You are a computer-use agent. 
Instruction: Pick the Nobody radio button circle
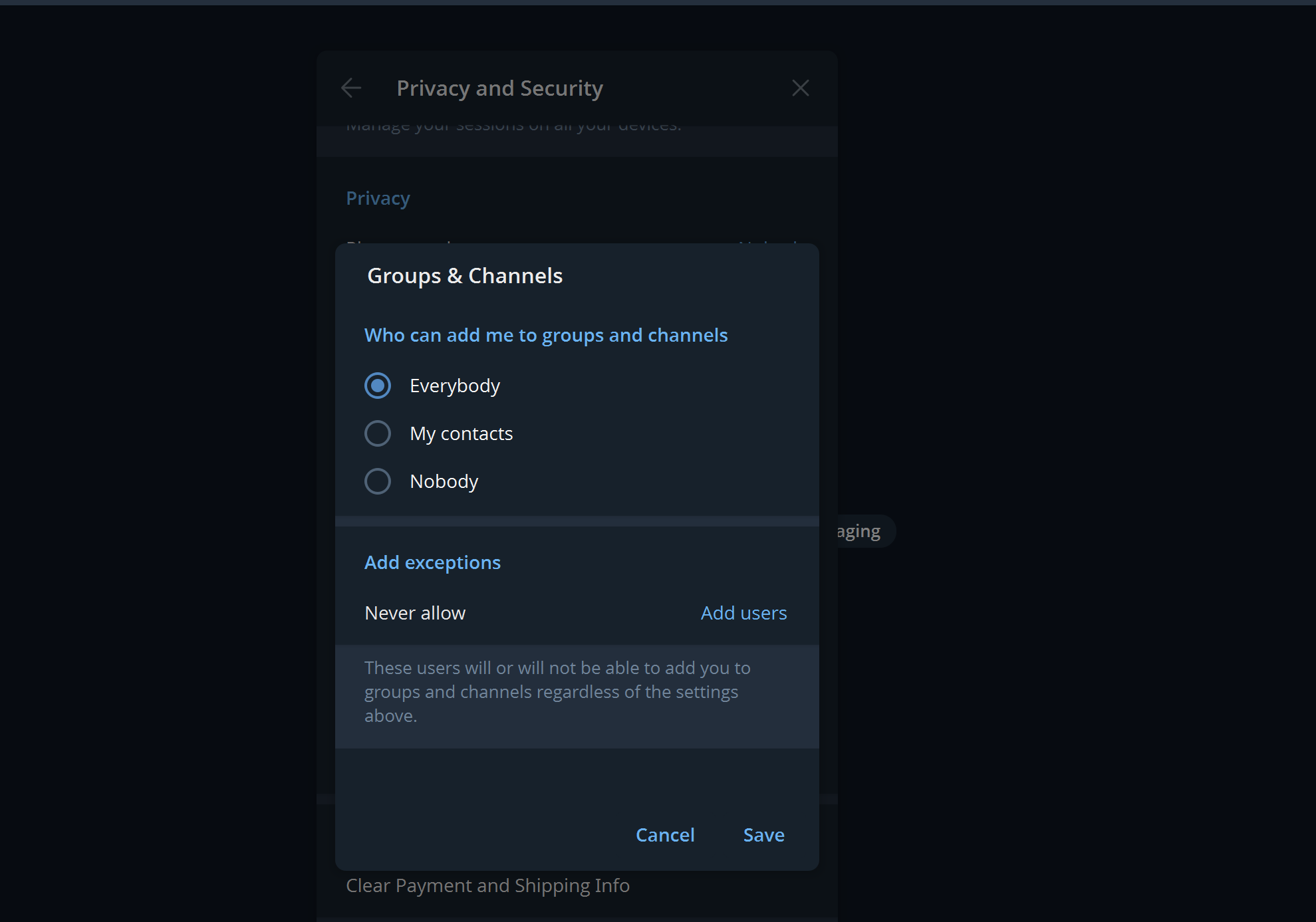[378, 481]
